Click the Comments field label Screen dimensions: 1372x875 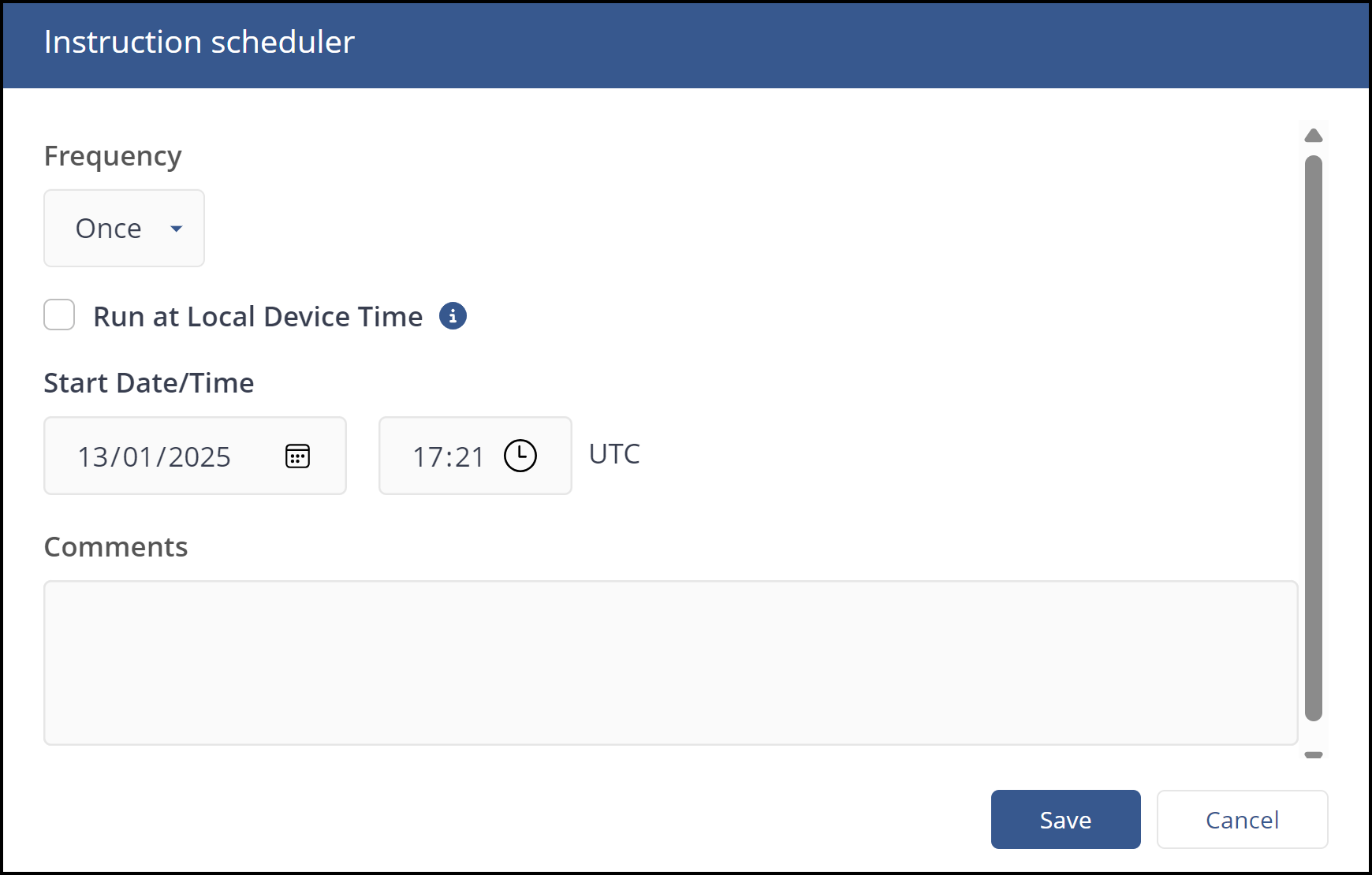(116, 547)
